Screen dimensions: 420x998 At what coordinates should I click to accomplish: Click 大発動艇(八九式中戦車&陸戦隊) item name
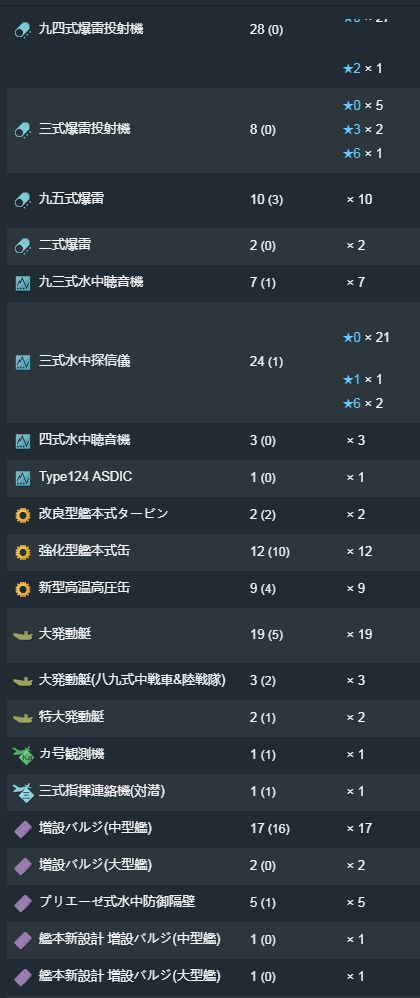coord(132,680)
